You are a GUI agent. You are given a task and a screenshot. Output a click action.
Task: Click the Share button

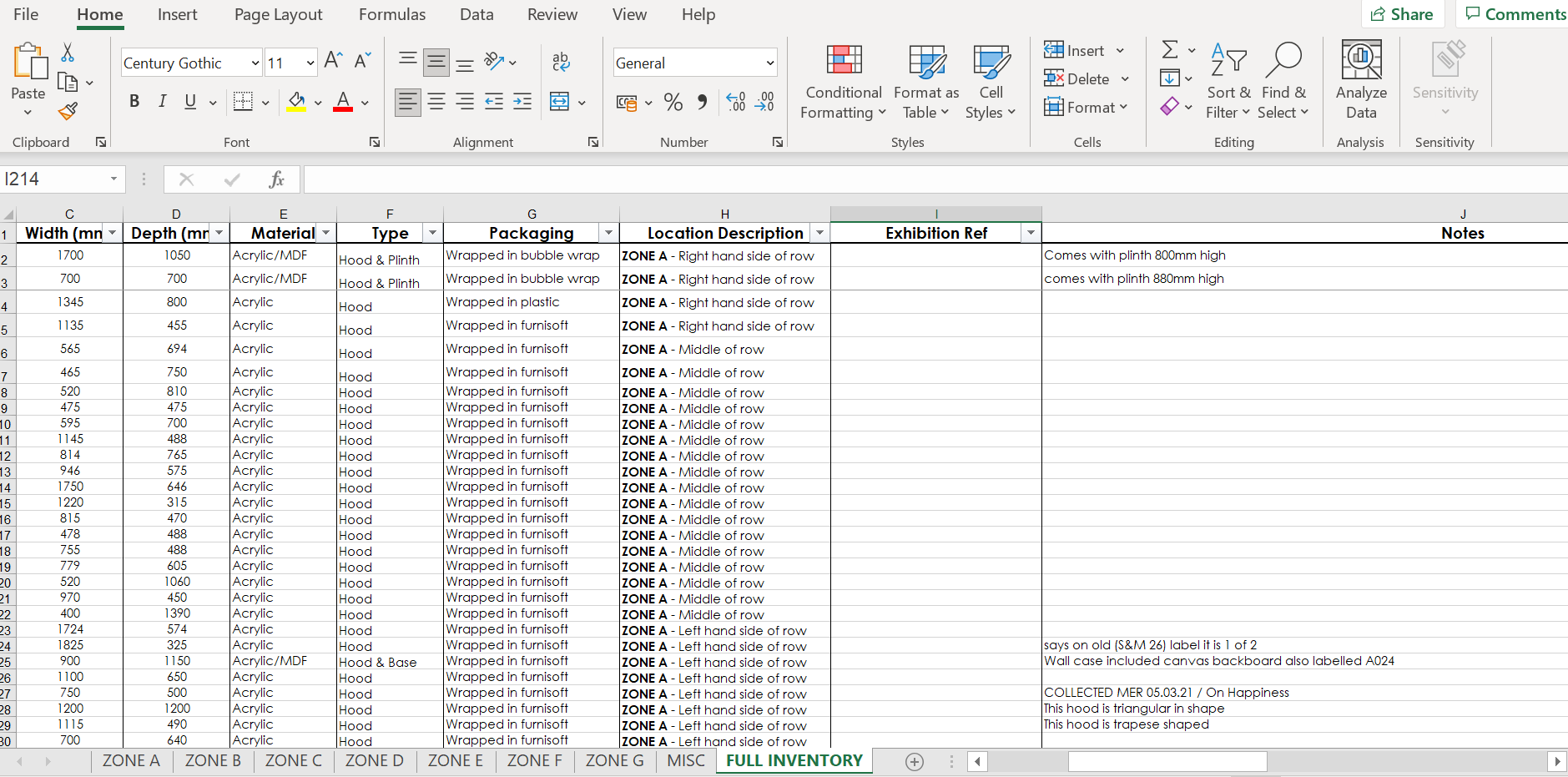coord(1403,14)
